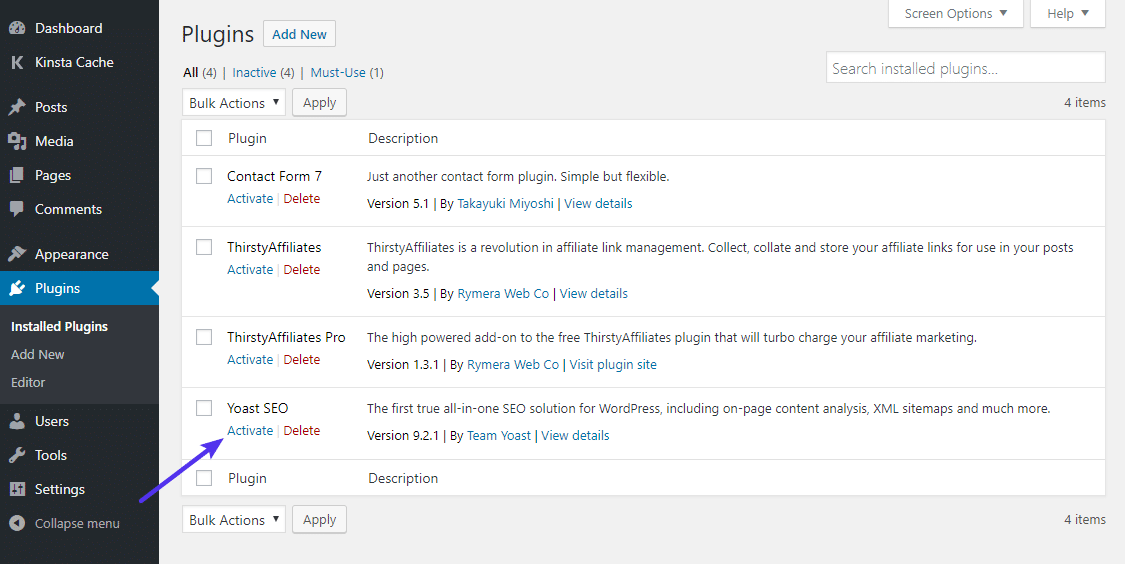Select the Yoast SEO plugin checkbox
Viewport: 1125px width, 564px height.
pos(204,408)
